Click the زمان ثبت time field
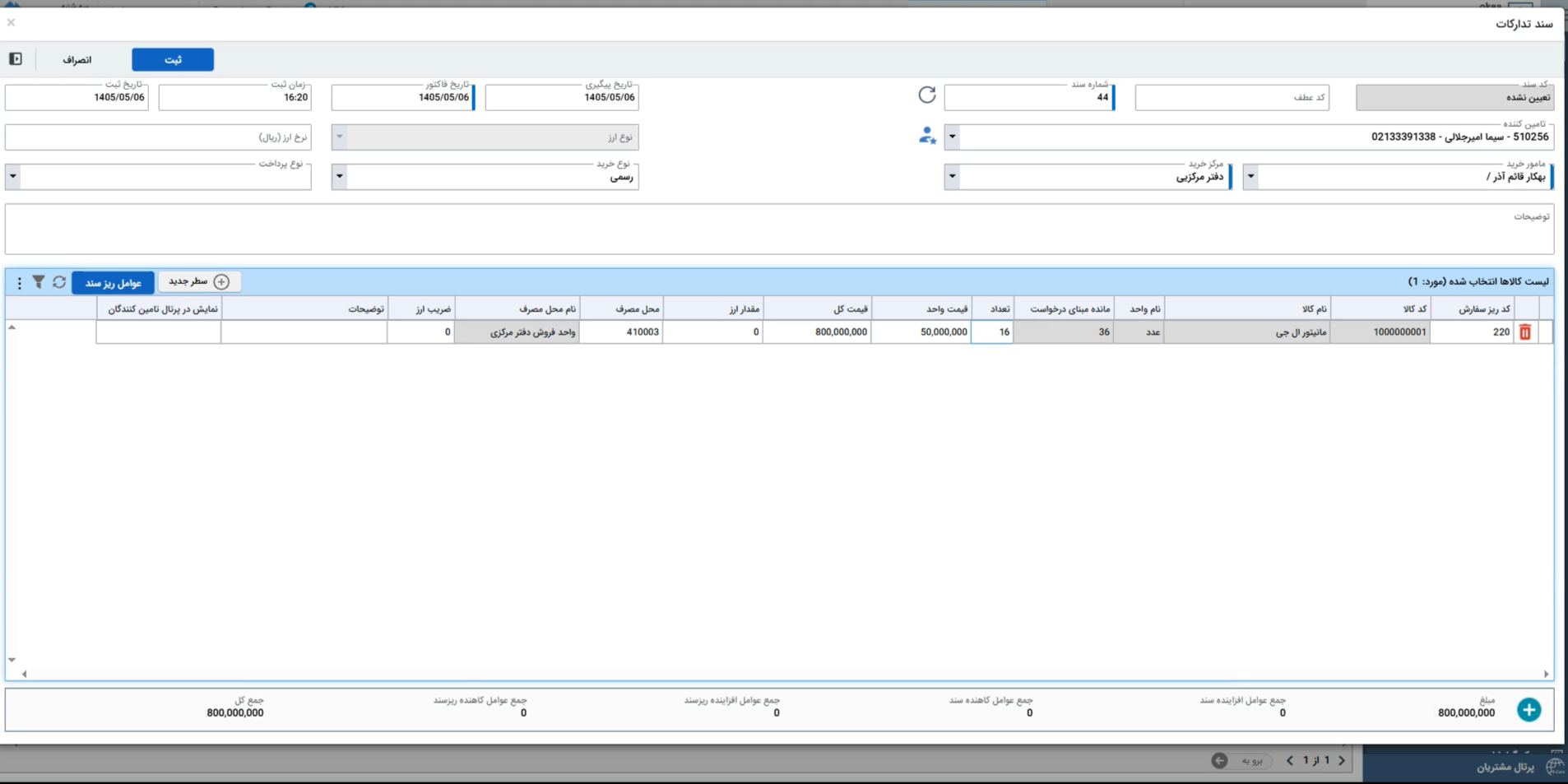The width and height of the screenshot is (1568, 784). [x=235, y=97]
